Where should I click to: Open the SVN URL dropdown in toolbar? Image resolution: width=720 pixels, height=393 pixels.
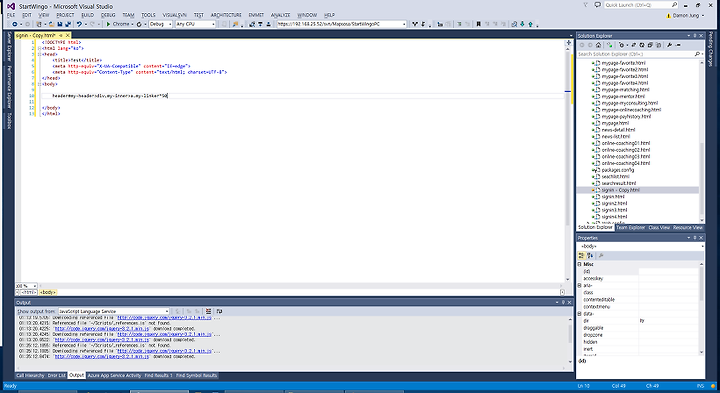(404, 24)
